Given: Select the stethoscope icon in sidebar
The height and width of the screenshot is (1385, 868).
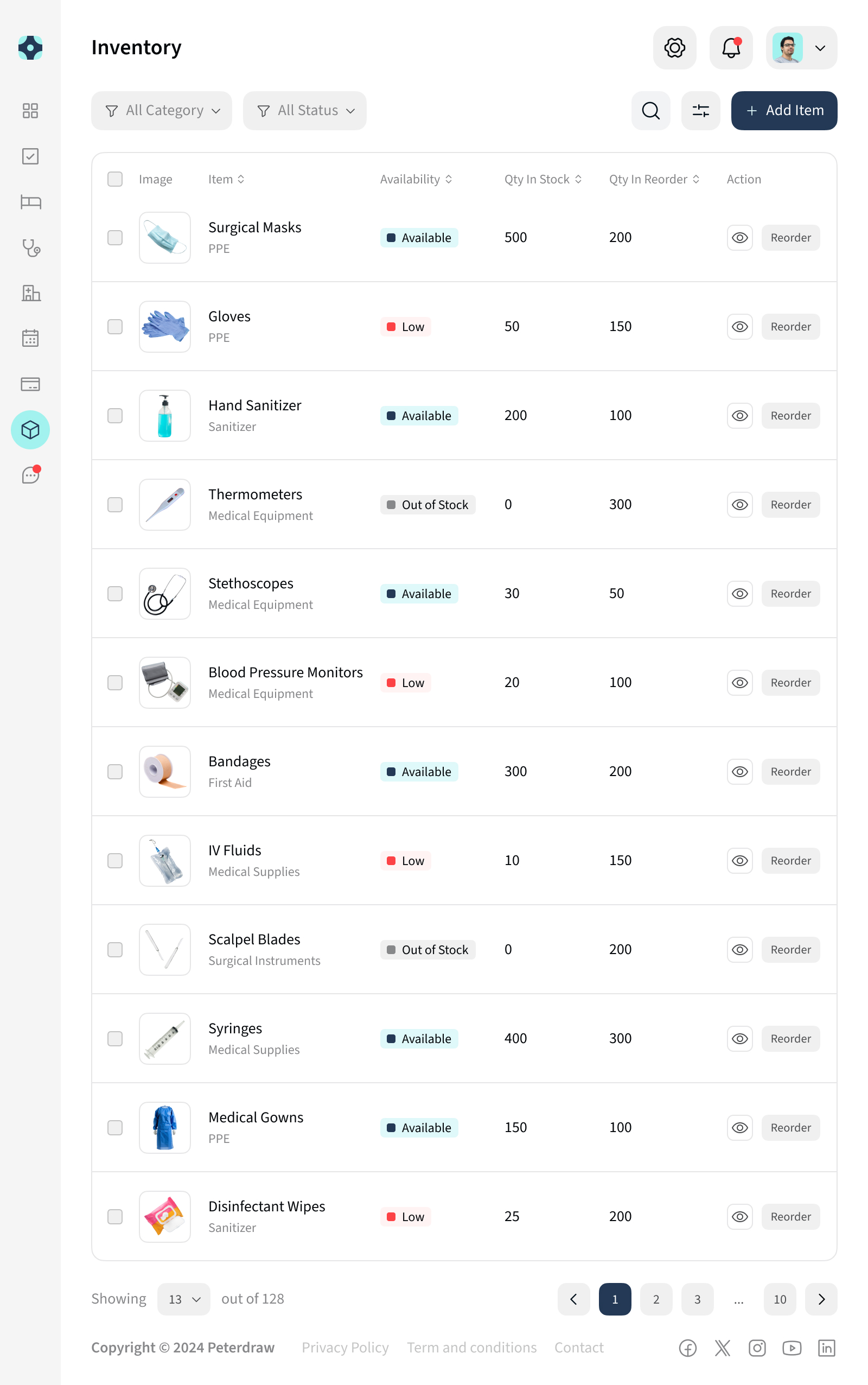Looking at the screenshot, I should point(30,248).
